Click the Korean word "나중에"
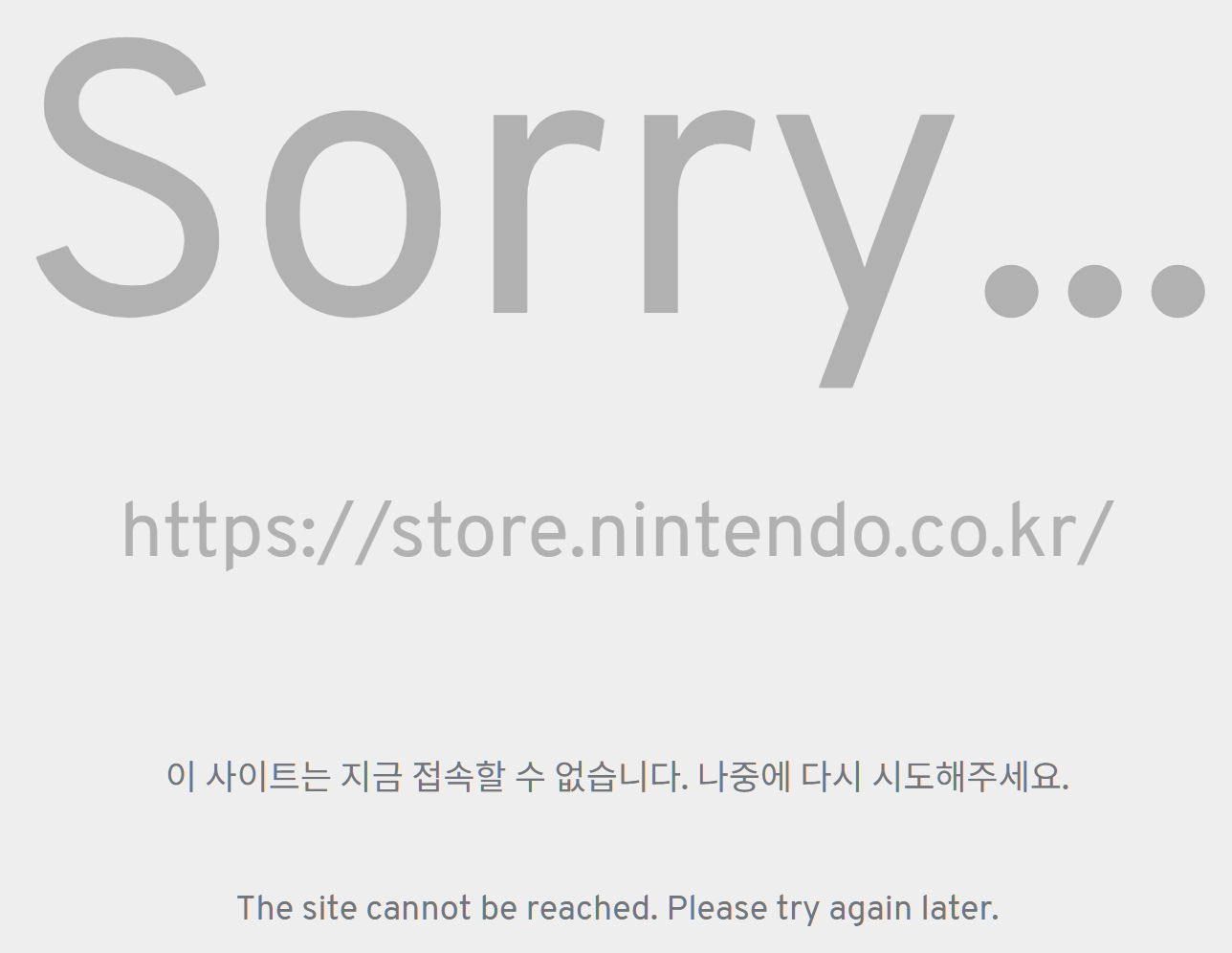Viewport: 1232px width, 953px height. click(744, 775)
